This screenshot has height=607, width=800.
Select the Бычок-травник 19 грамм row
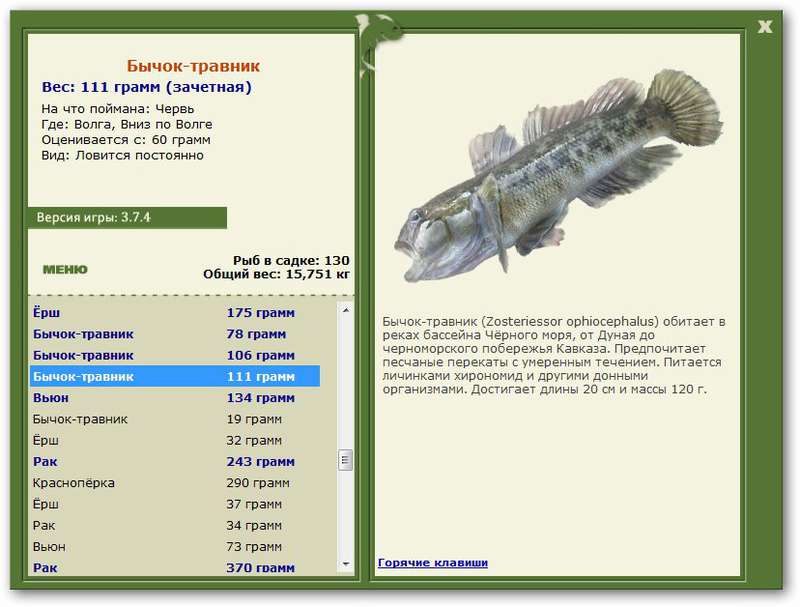tap(175, 419)
